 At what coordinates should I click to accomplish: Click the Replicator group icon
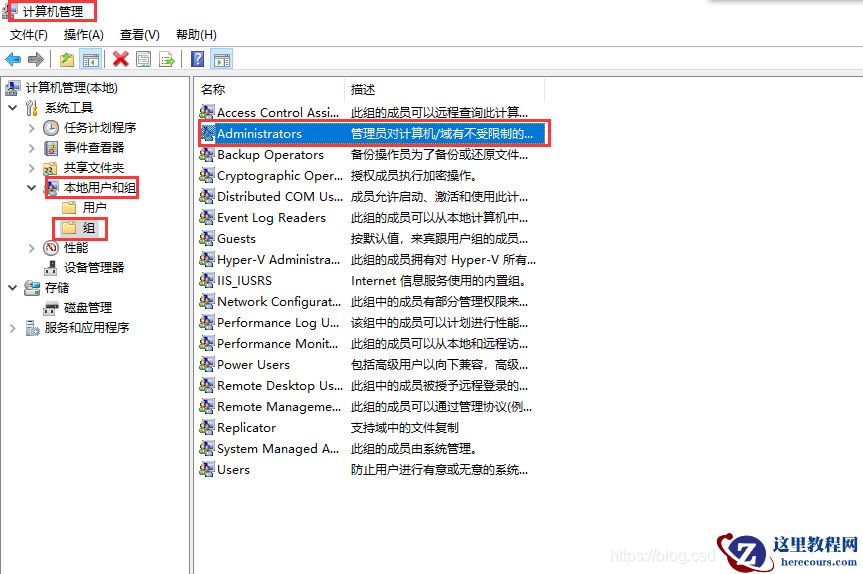[x=207, y=427]
